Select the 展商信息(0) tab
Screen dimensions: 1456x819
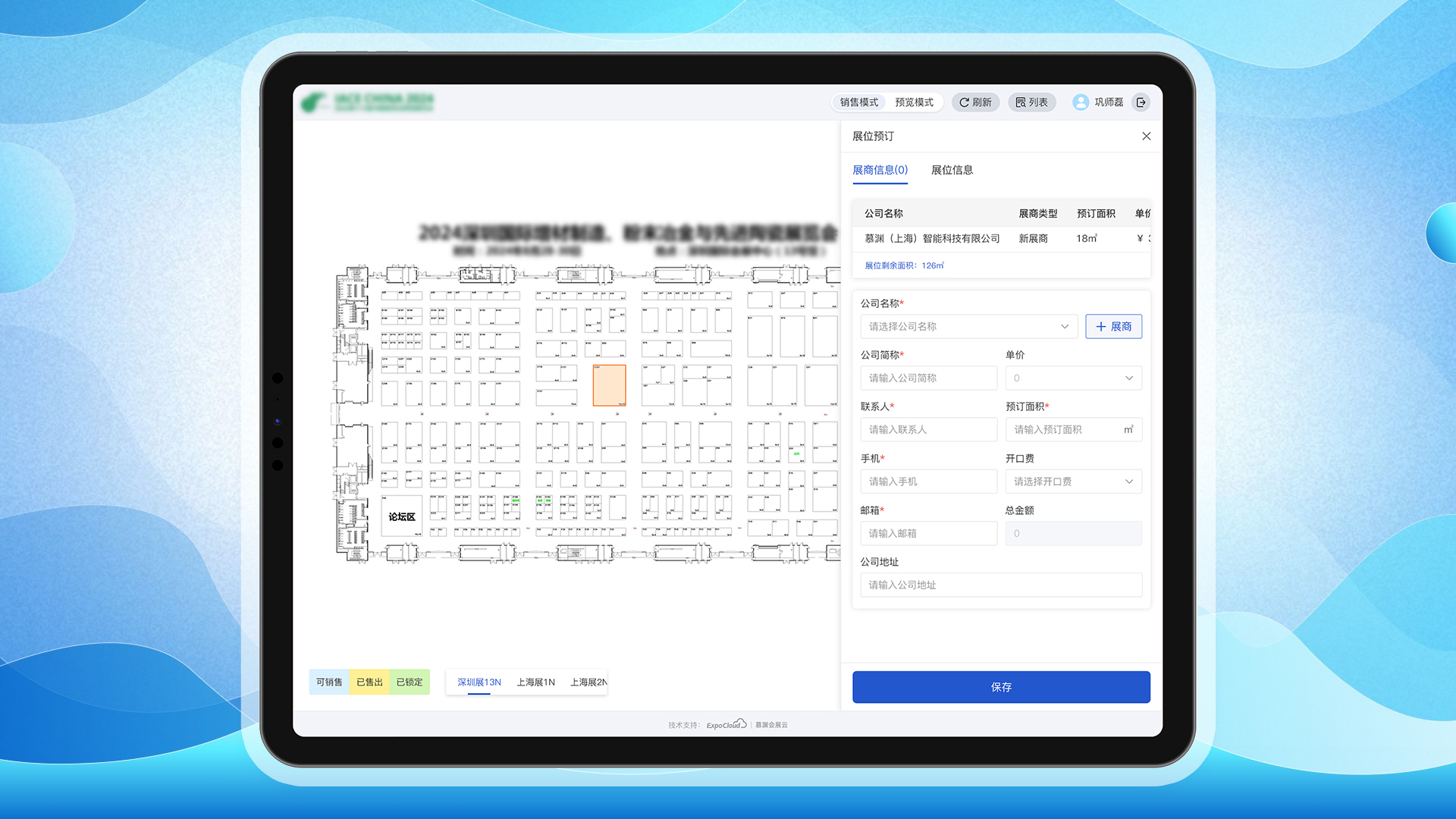(x=880, y=170)
